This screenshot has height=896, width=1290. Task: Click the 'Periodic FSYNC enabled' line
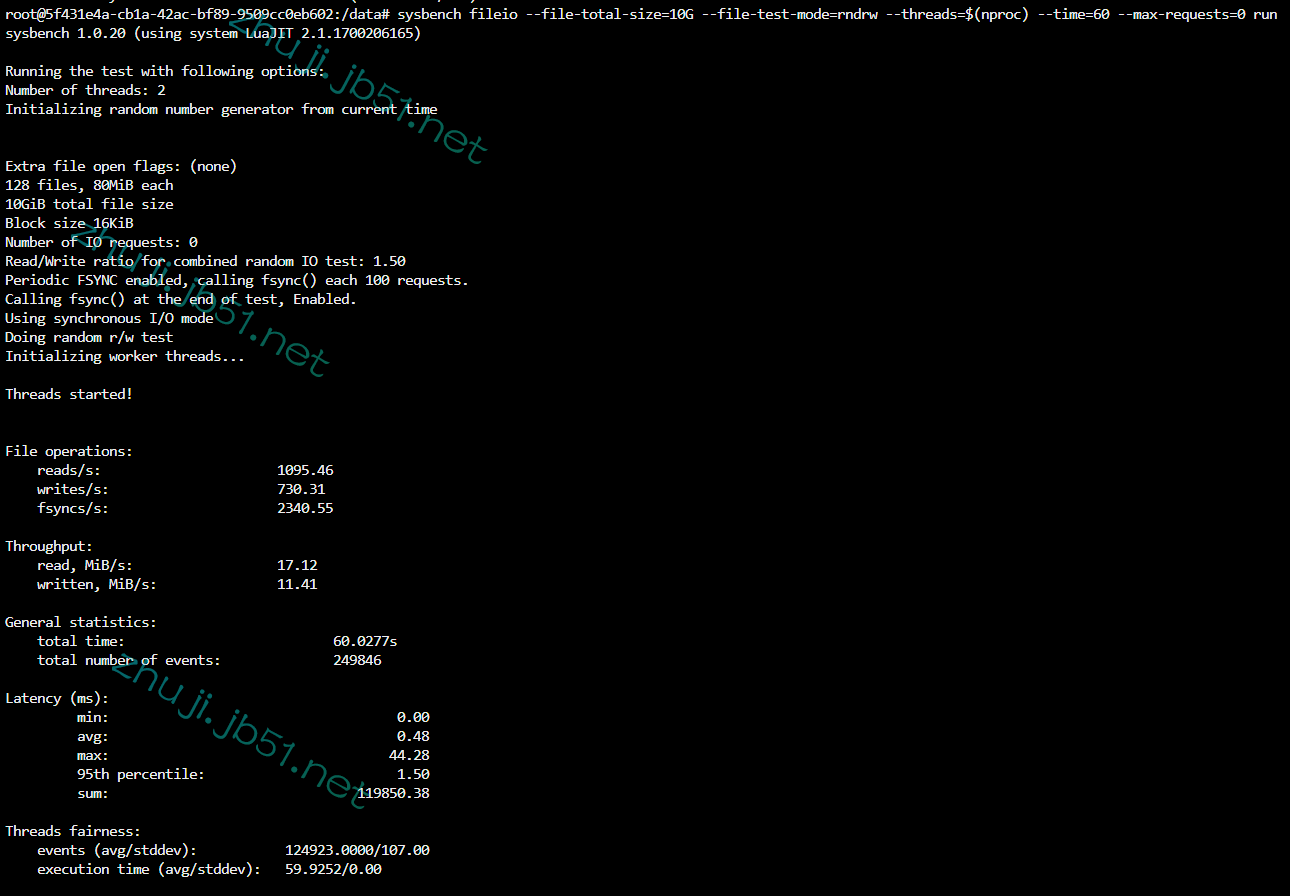coord(237,280)
